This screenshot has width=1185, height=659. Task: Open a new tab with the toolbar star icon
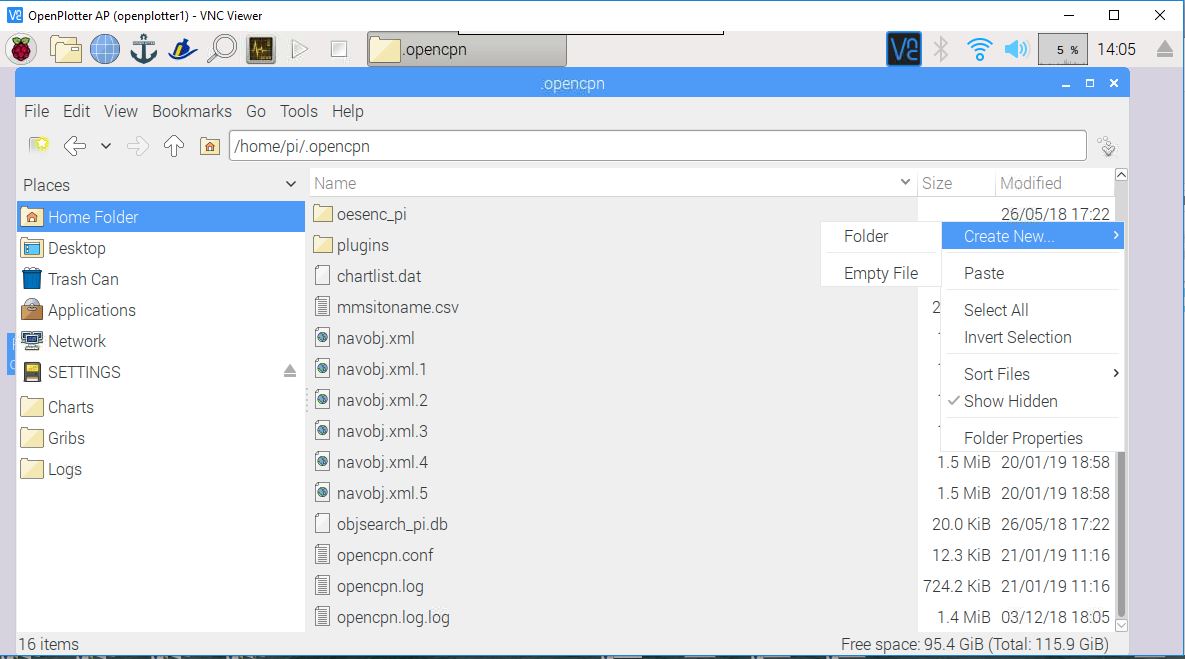tap(40, 145)
